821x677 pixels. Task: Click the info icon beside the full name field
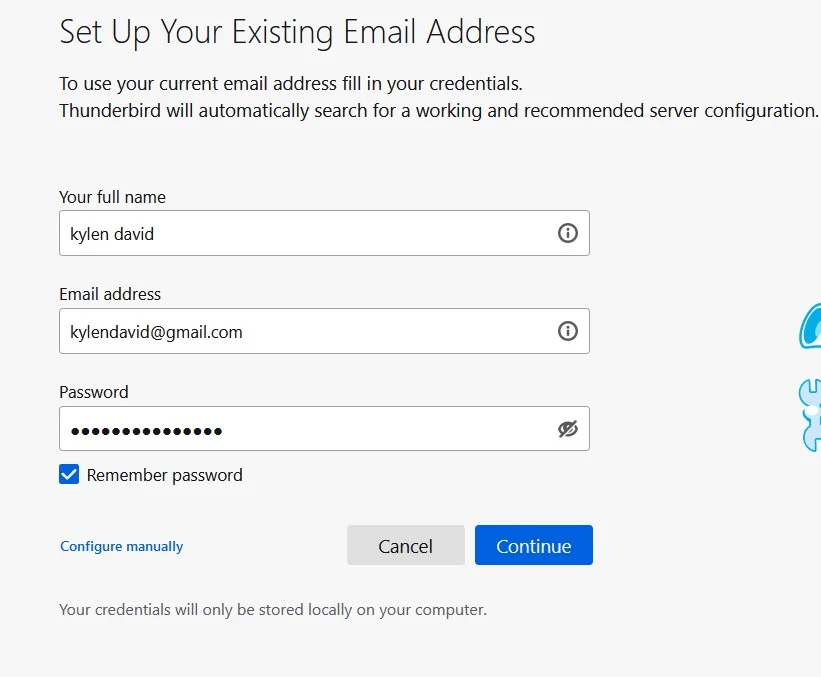(568, 232)
